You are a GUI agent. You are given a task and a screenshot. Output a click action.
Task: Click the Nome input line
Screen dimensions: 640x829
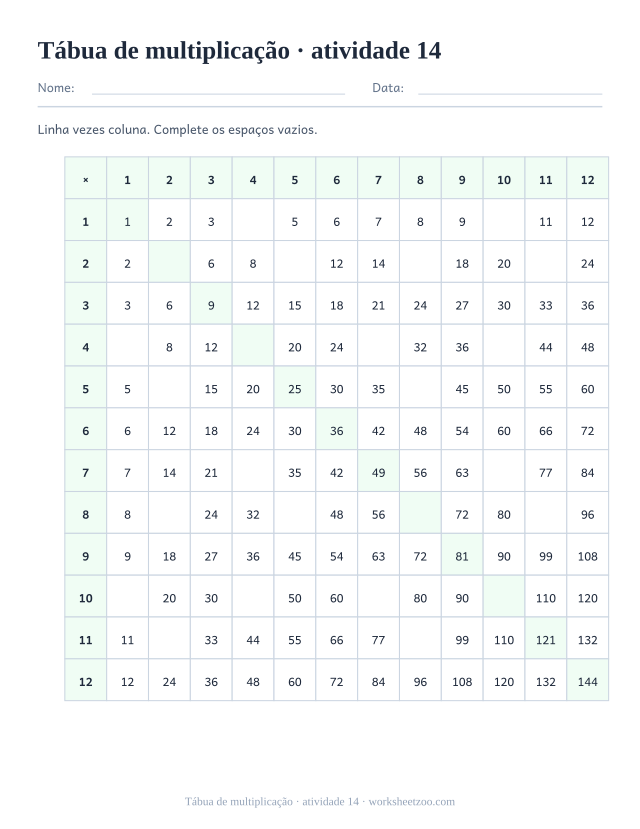click(218, 88)
